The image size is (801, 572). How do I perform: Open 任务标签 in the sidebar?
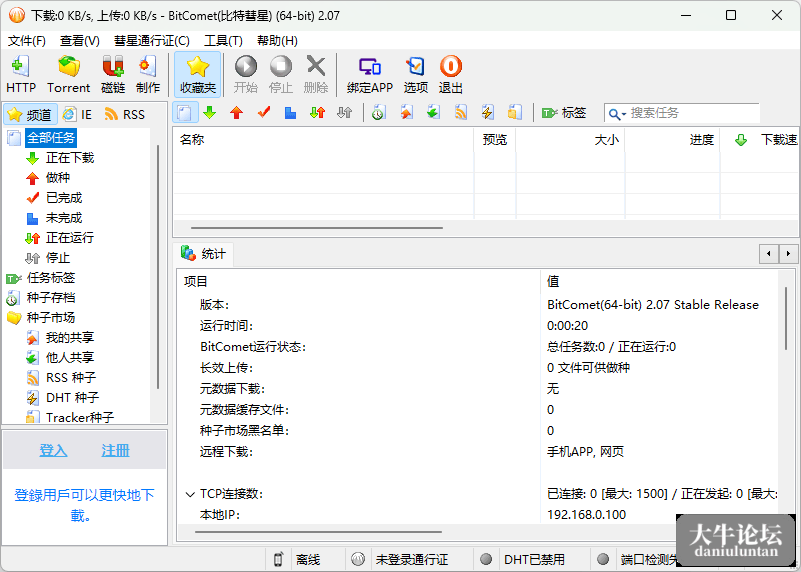[51, 278]
